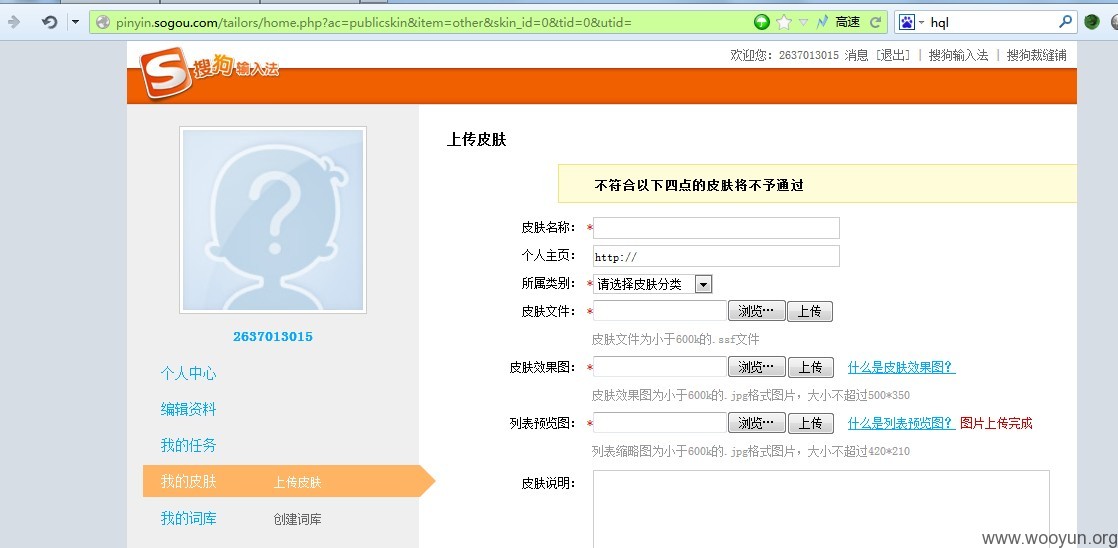Viewport: 1118px width, 548px height.
Task: Open the search engine selector arrow
Action: tap(921, 23)
